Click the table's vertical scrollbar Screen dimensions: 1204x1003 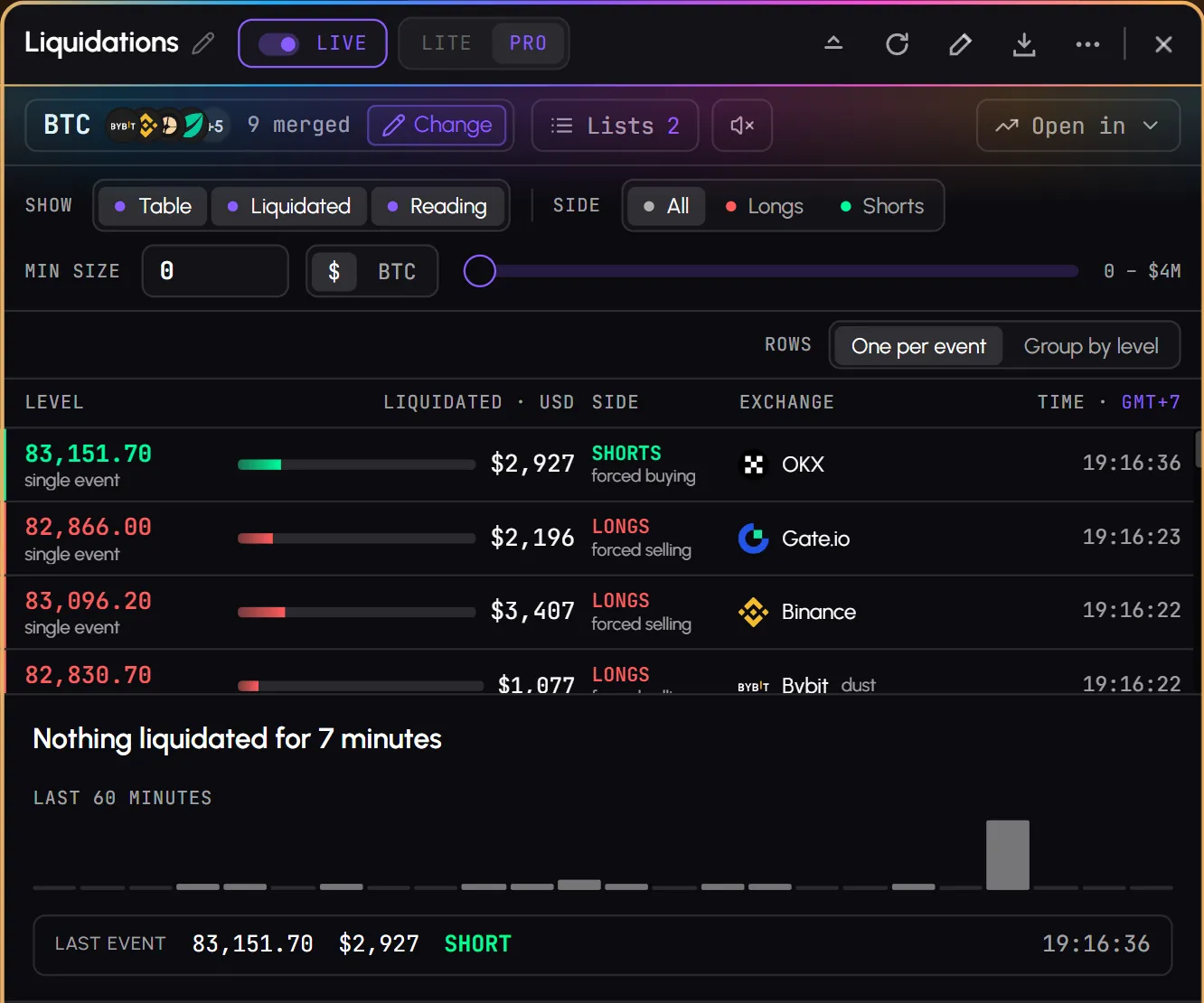pos(1199,449)
